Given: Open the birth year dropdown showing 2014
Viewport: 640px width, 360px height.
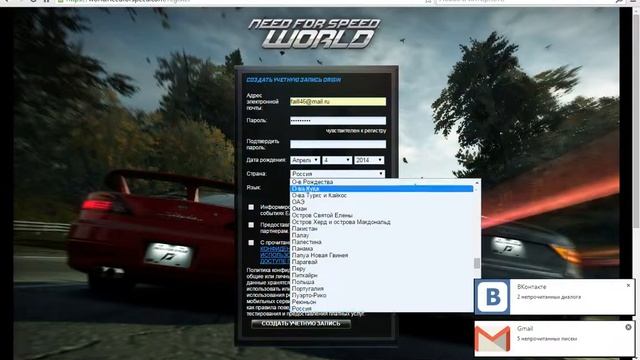Looking at the screenshot, I should [x=369, y=160].
